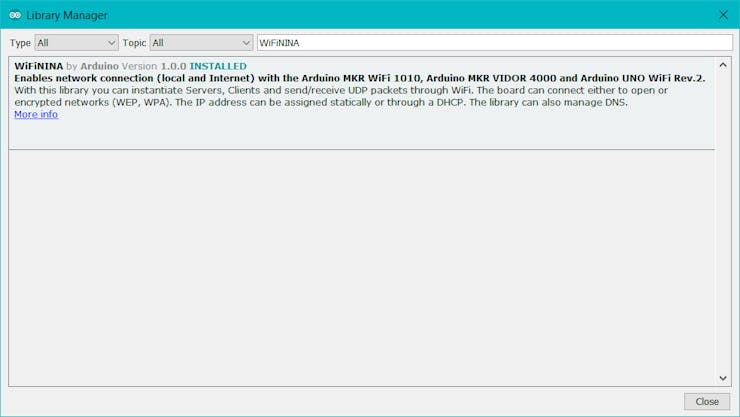Close the Library Manager window with X
Image resolution: width=740 pixels, height=417 pixels.
723,15
